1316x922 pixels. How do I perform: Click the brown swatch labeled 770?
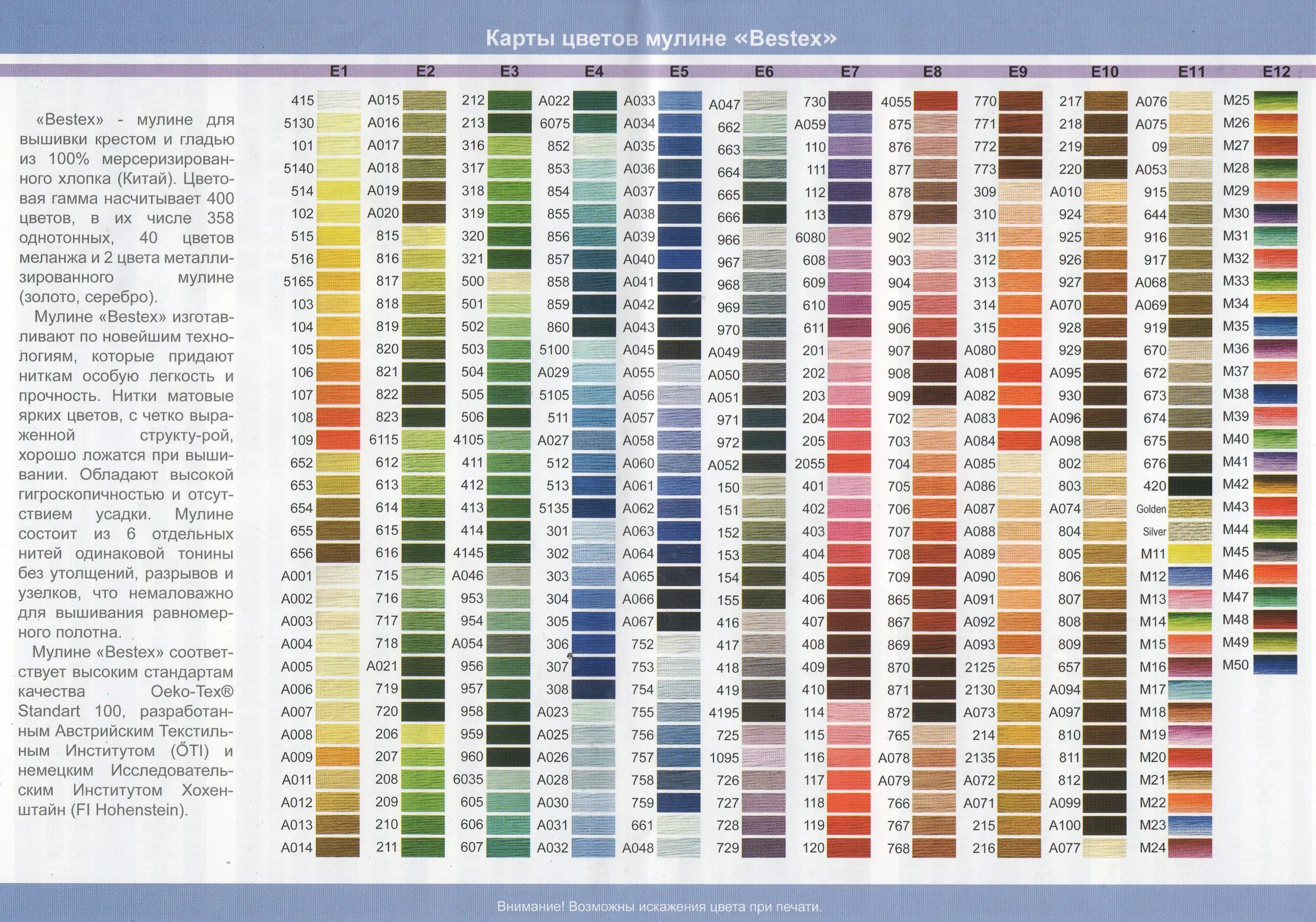(x=1020, y=101)
